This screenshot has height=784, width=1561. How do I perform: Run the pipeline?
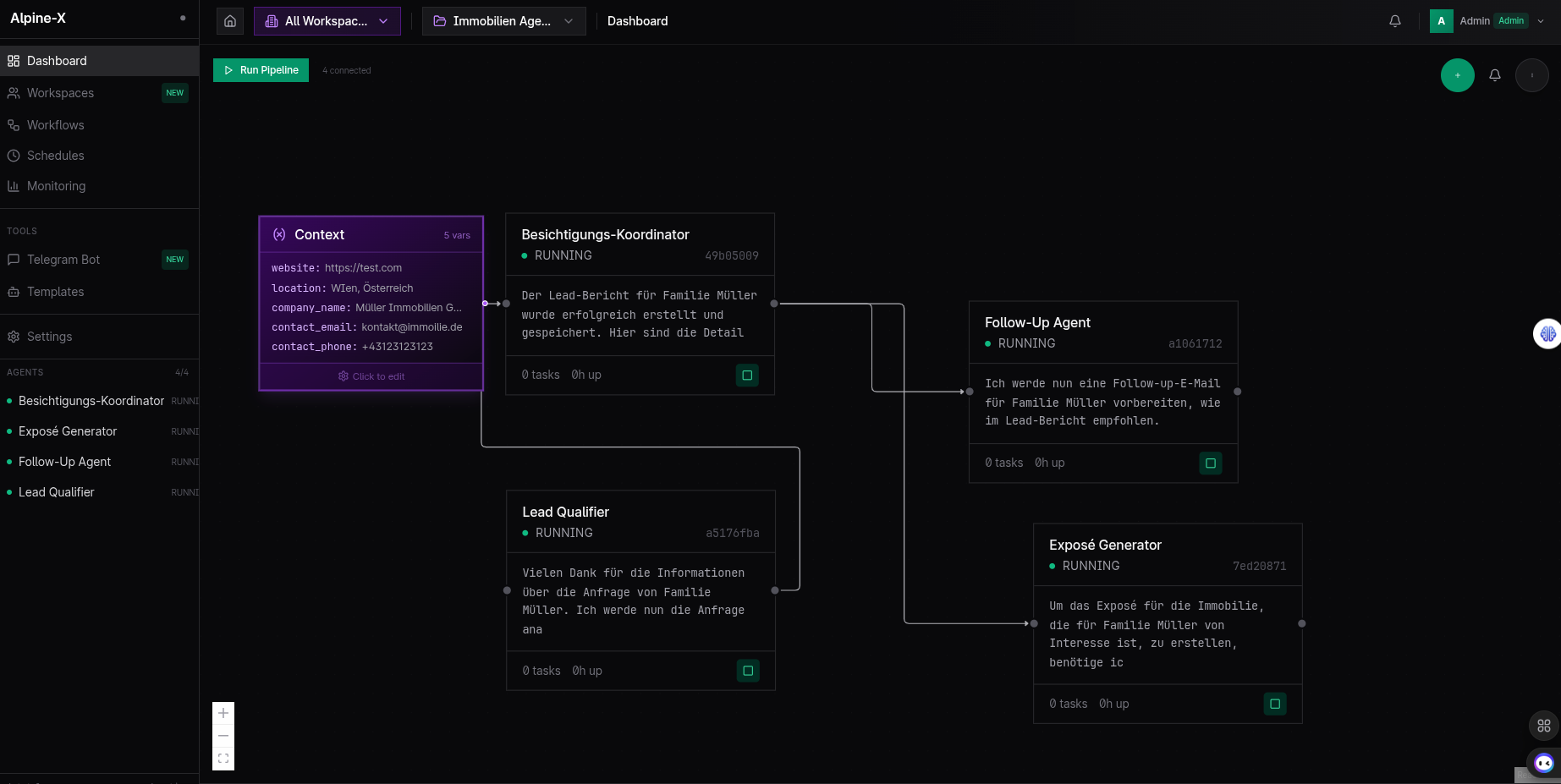click(261, 70)
